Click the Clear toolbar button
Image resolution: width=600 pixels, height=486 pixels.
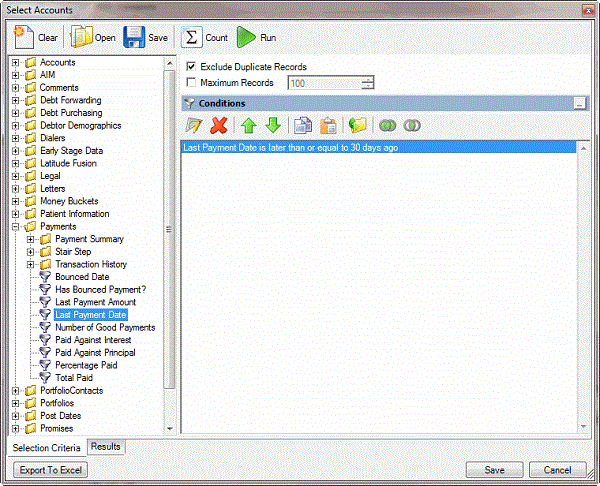click(37, 38)
